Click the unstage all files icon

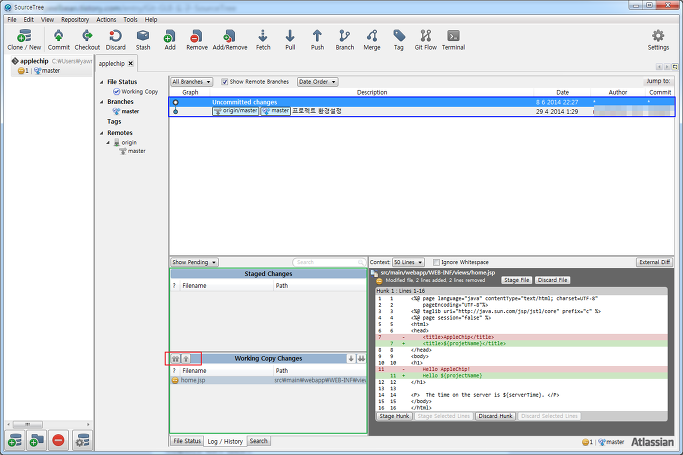[175, 358]
